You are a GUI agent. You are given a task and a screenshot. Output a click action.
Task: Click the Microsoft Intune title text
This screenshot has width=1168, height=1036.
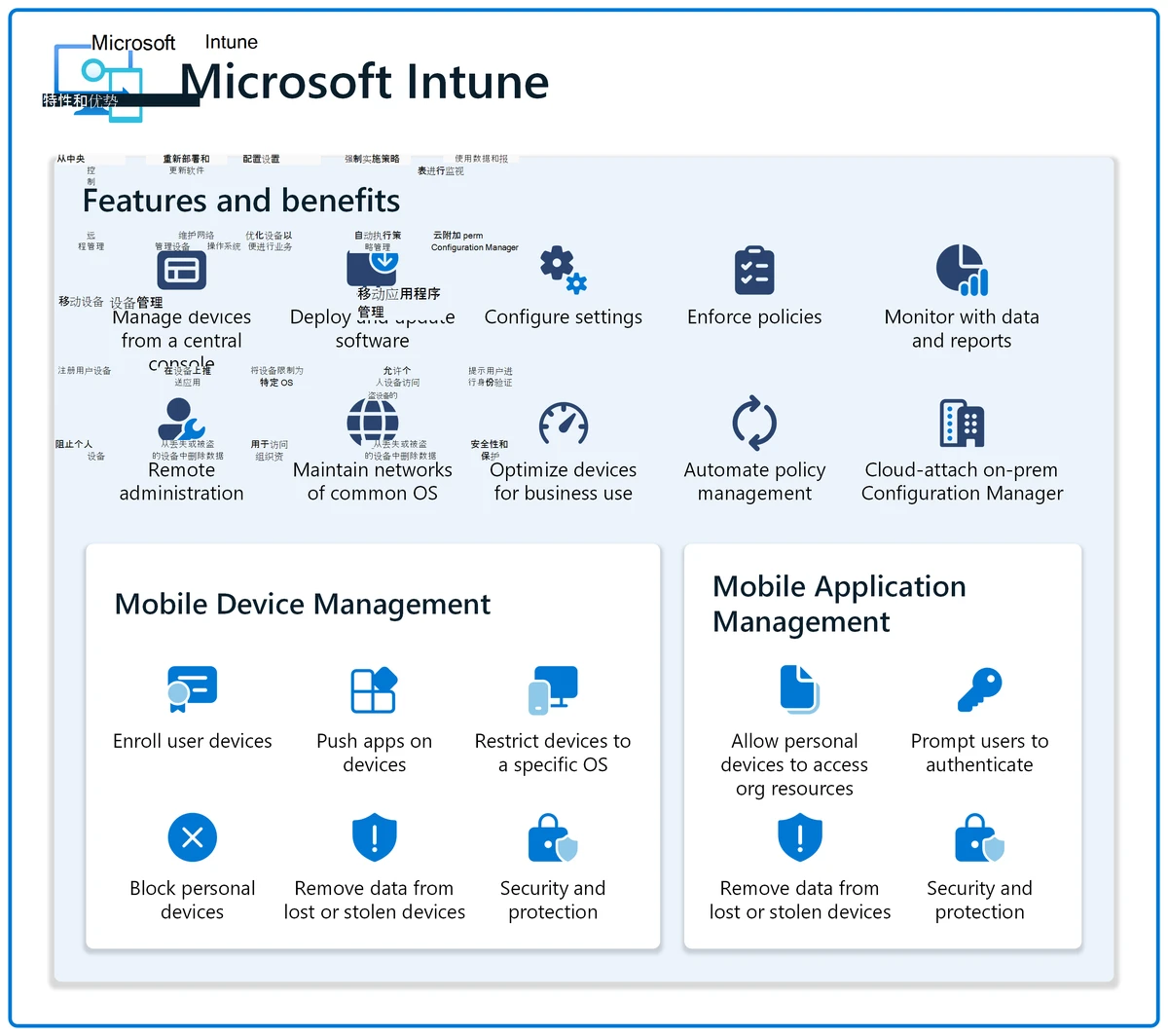click(x=365, y=82)
